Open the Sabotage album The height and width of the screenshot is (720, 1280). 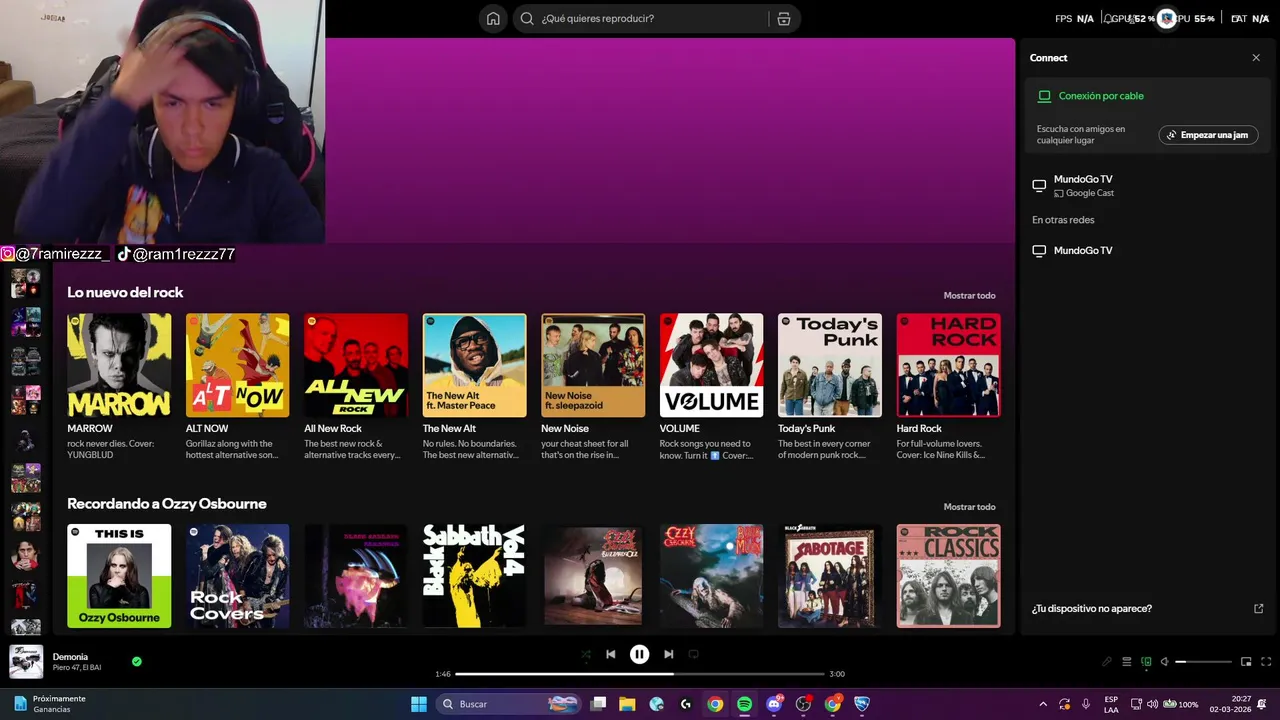(830, 576)
